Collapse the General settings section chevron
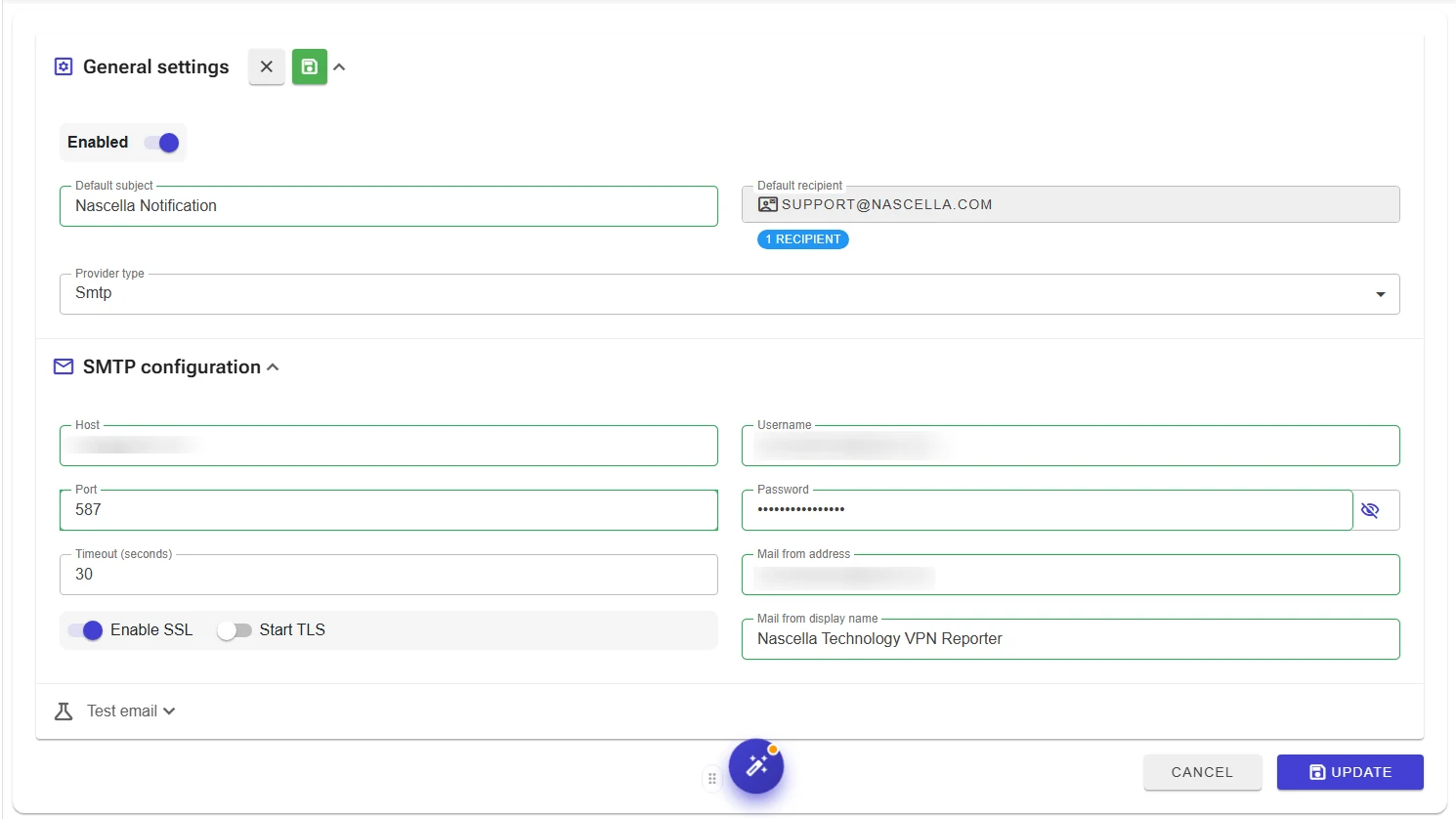 click(339, 67)
